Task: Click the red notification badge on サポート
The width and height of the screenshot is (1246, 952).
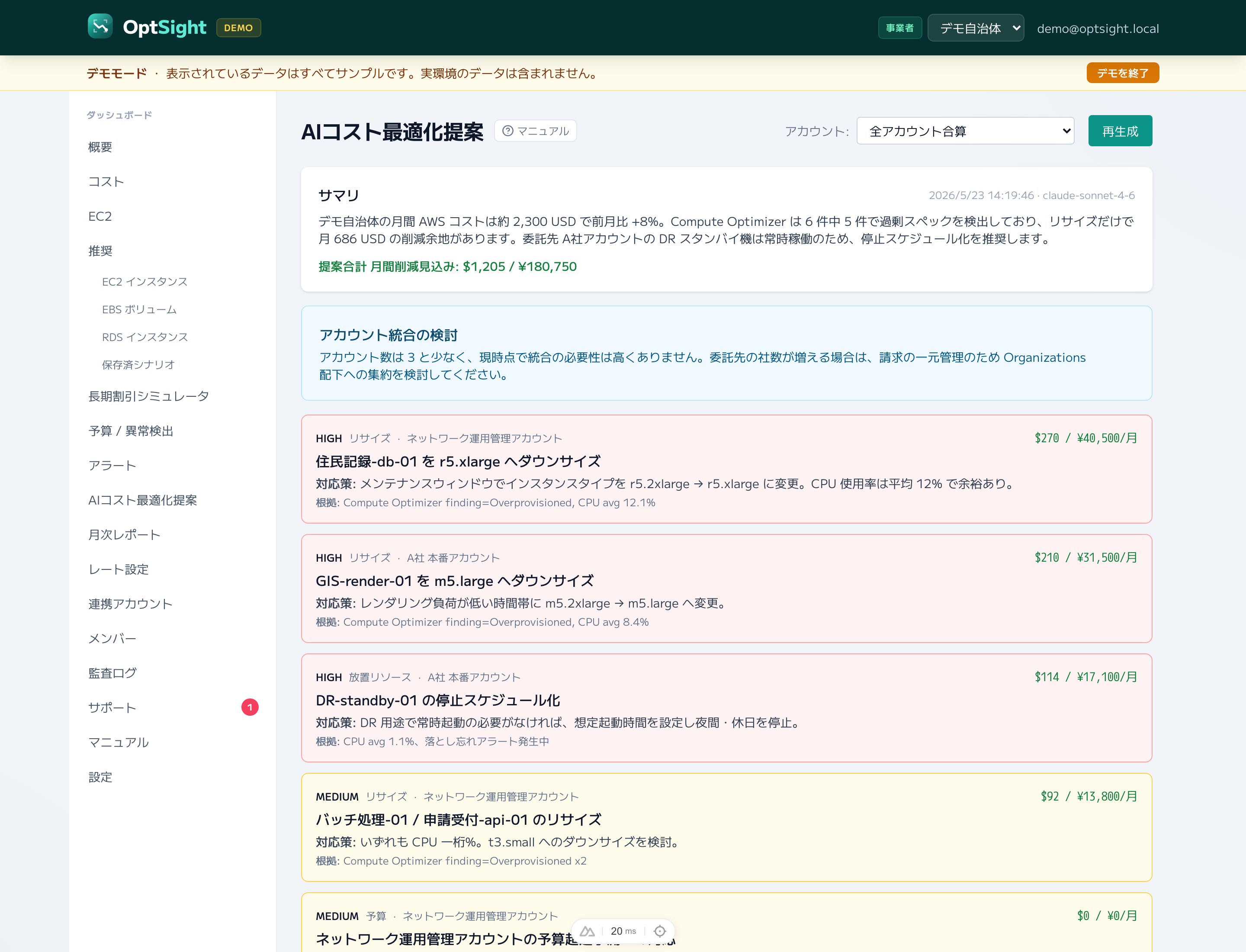Action: 250,707
